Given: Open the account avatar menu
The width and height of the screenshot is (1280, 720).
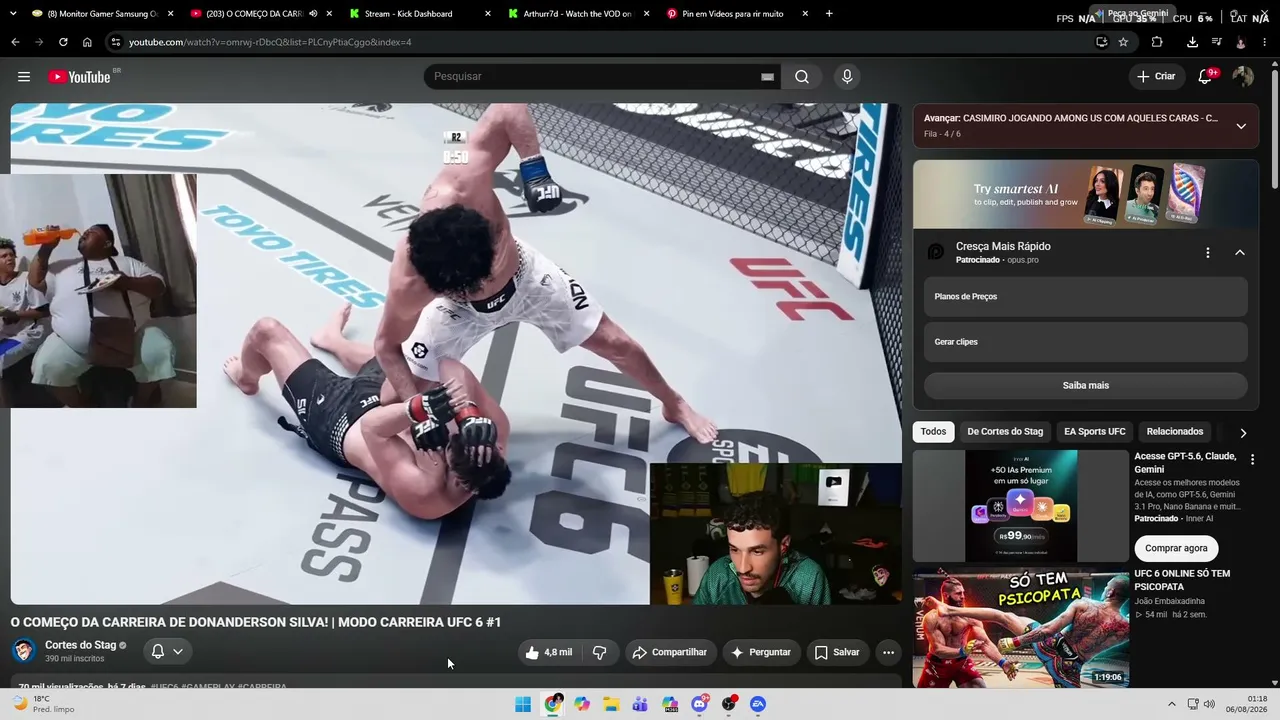Looking at the screenshot, I should [x=1243, y=77].
